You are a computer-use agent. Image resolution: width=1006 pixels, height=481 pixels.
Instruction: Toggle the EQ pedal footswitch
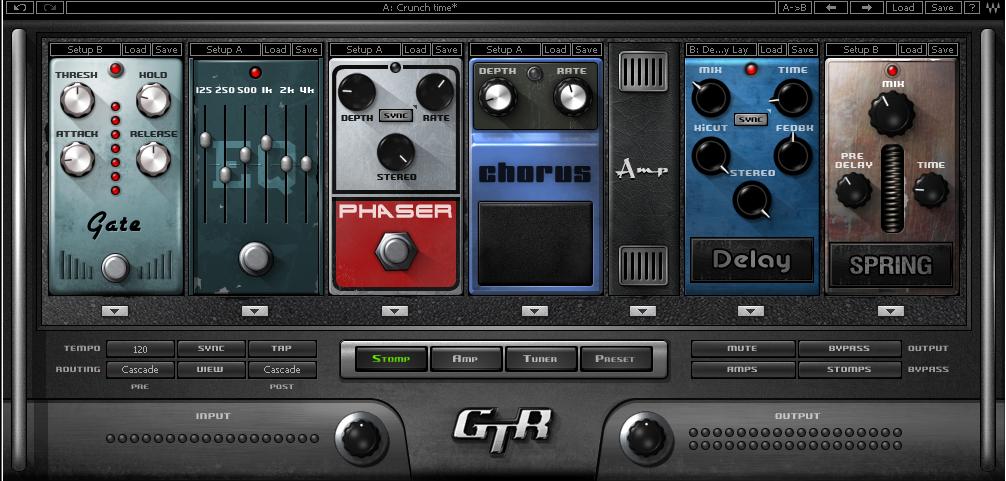pyautogui.click(x=256, y=258)
